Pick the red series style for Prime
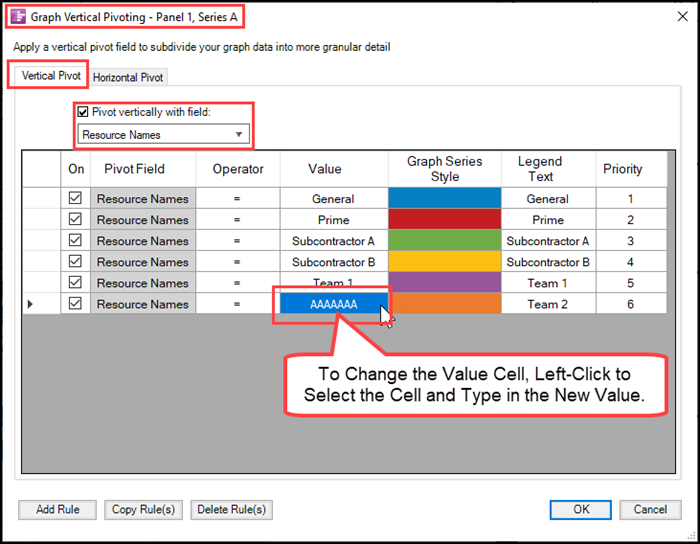This screenshot has width=700, height=544. click(x=445, y=219)
